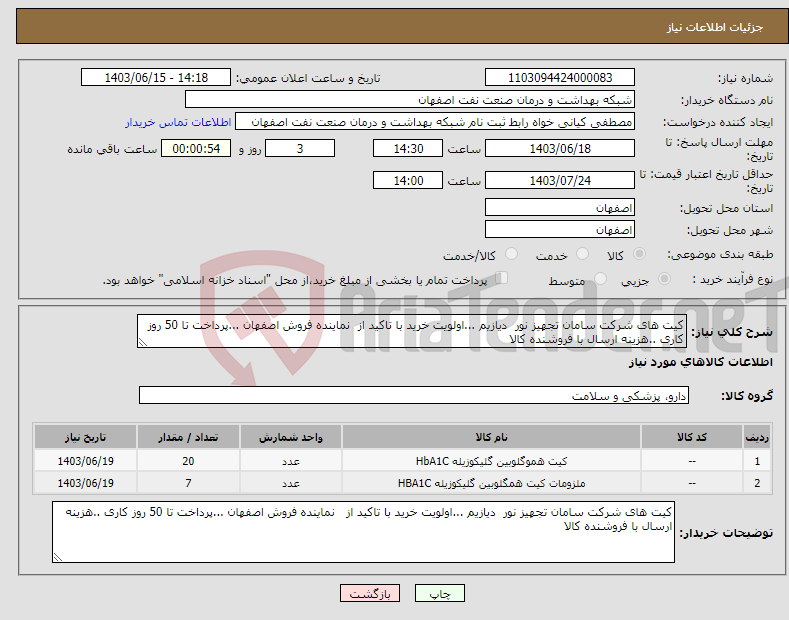This screenshot has height=620, width=789.
Task: Click item name ملزومات کیت همگلوبین گلیکوزیله HBA1C
Action: (491, 483)
